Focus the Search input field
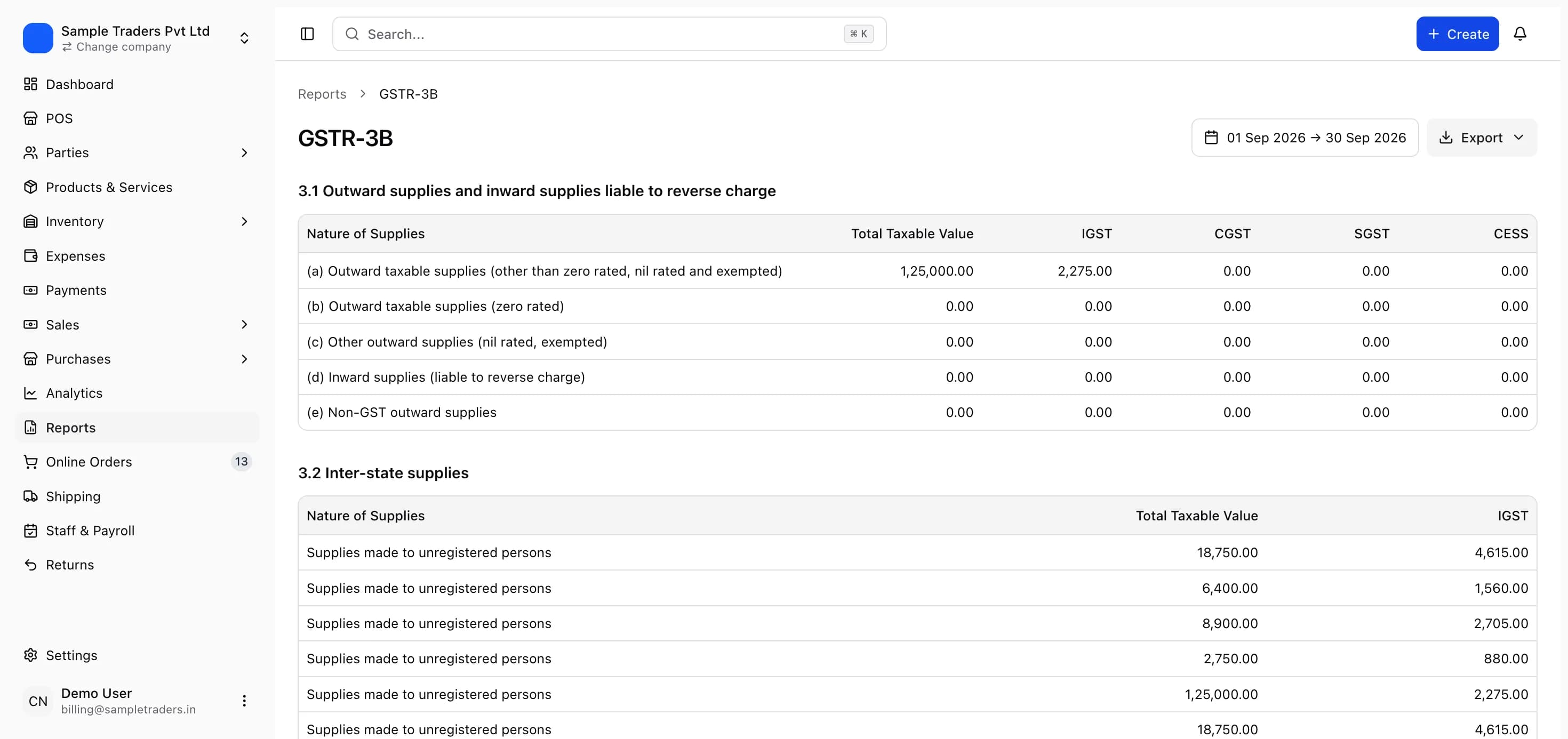The height and width of the screenshot is (739, 1568). (x=609, y=34)
